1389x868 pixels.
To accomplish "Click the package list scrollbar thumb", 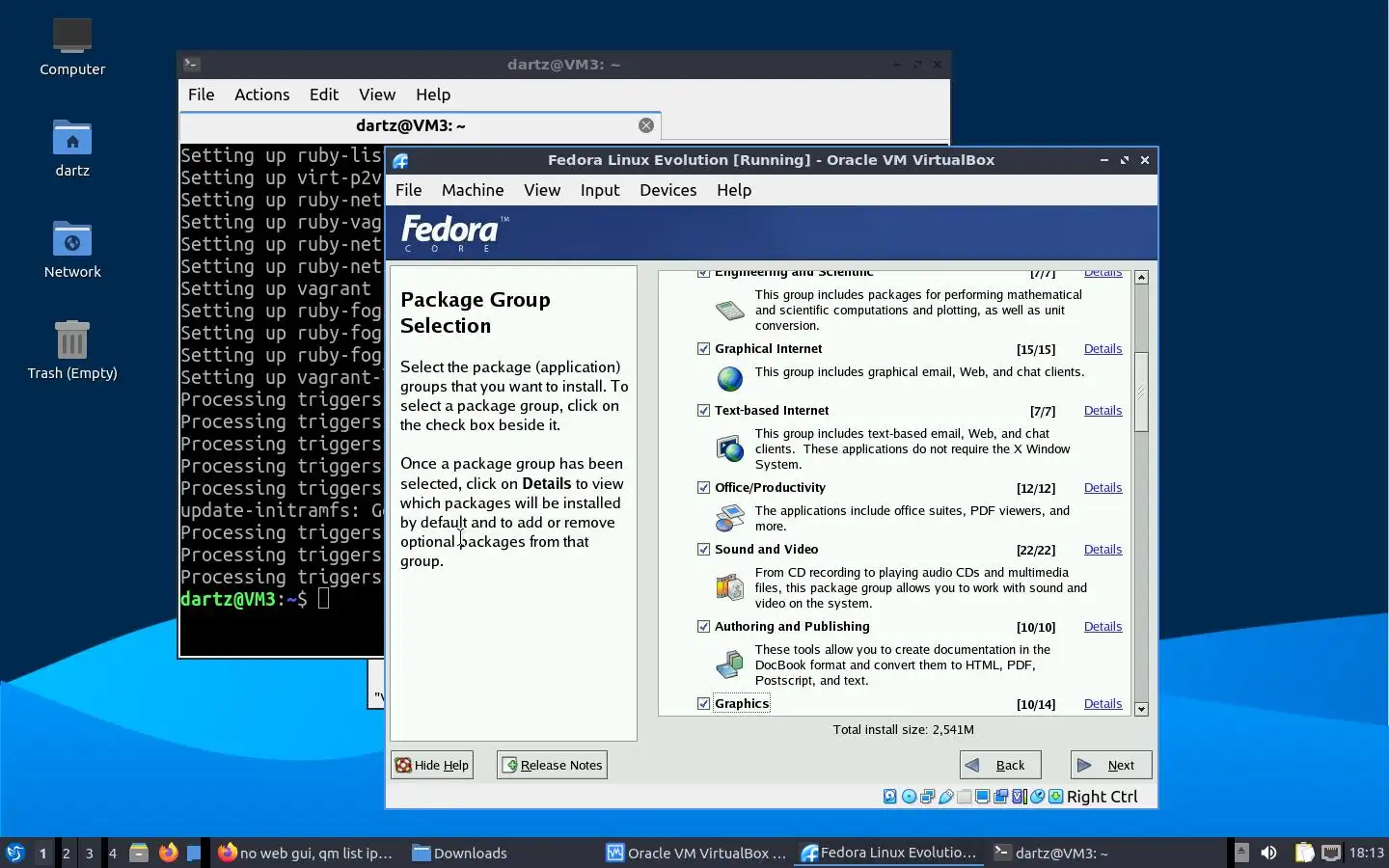I will [x=1141, y=392].
